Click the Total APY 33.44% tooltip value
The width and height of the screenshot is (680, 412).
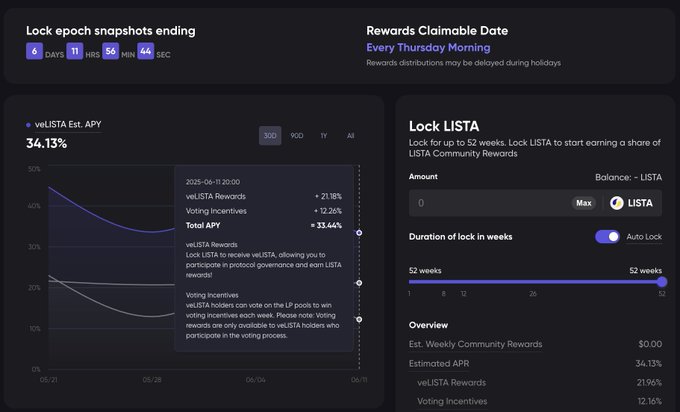pos(326,226)
